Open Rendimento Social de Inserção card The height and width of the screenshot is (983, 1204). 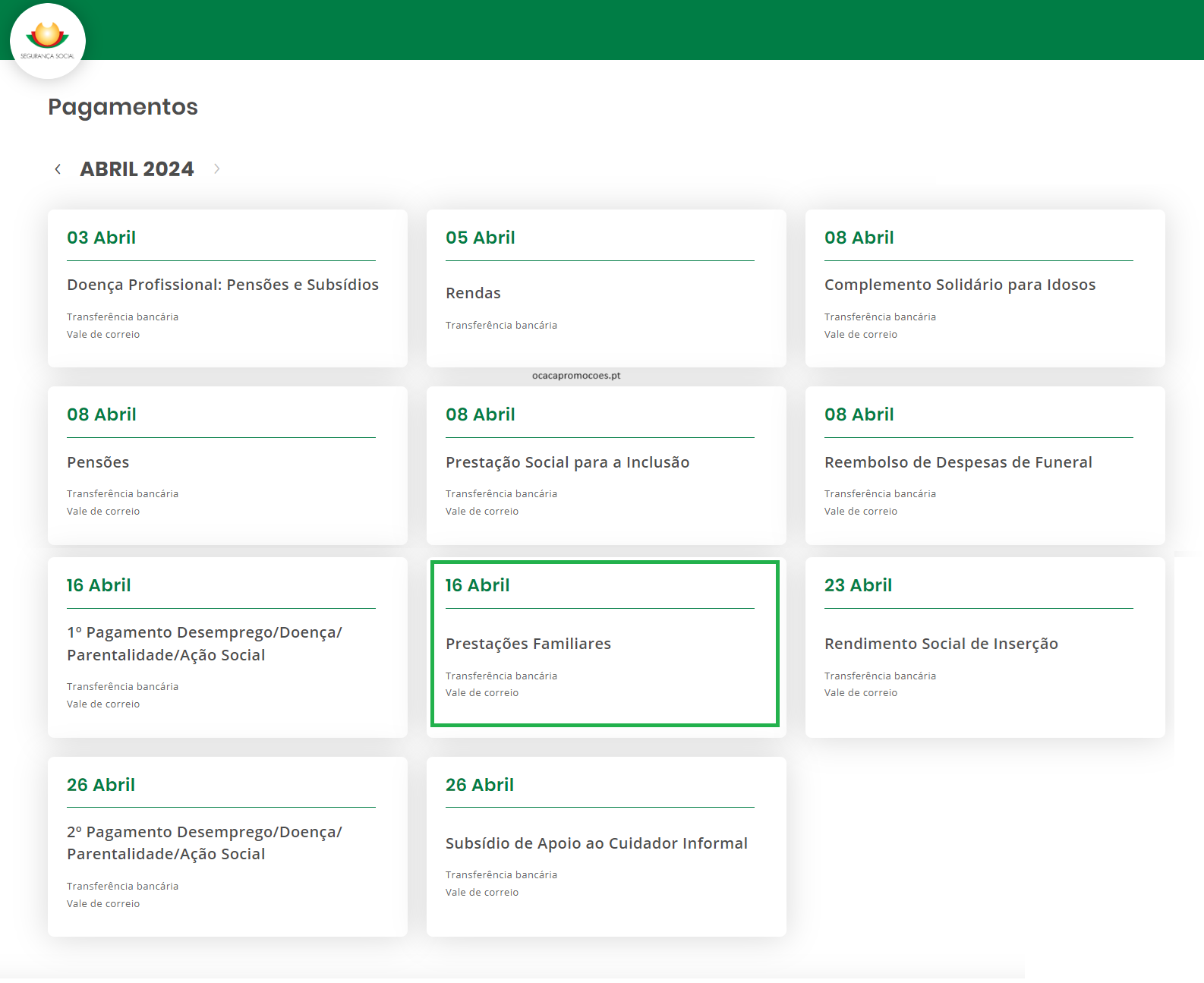click(x=985, y=647)
